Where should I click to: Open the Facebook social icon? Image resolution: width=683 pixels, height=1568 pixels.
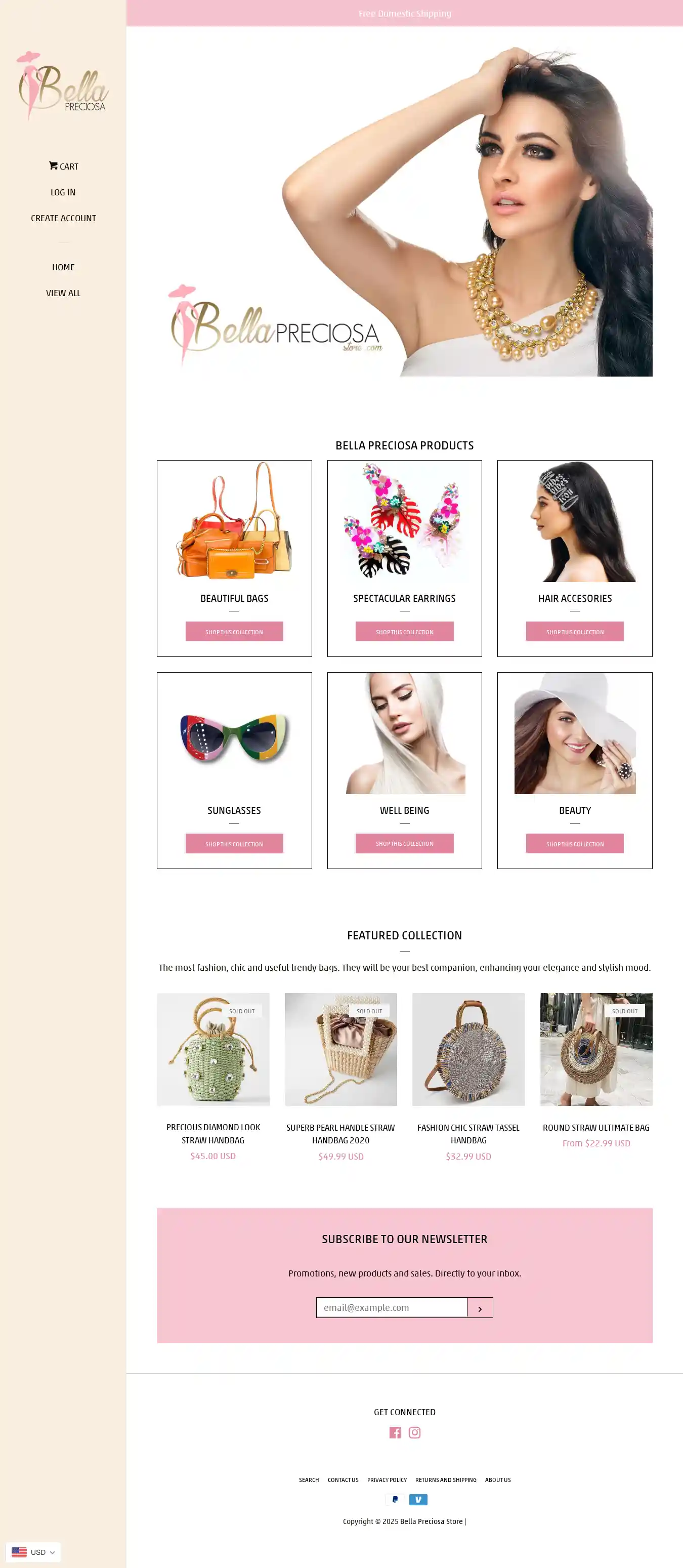(x=395, y=1432)
